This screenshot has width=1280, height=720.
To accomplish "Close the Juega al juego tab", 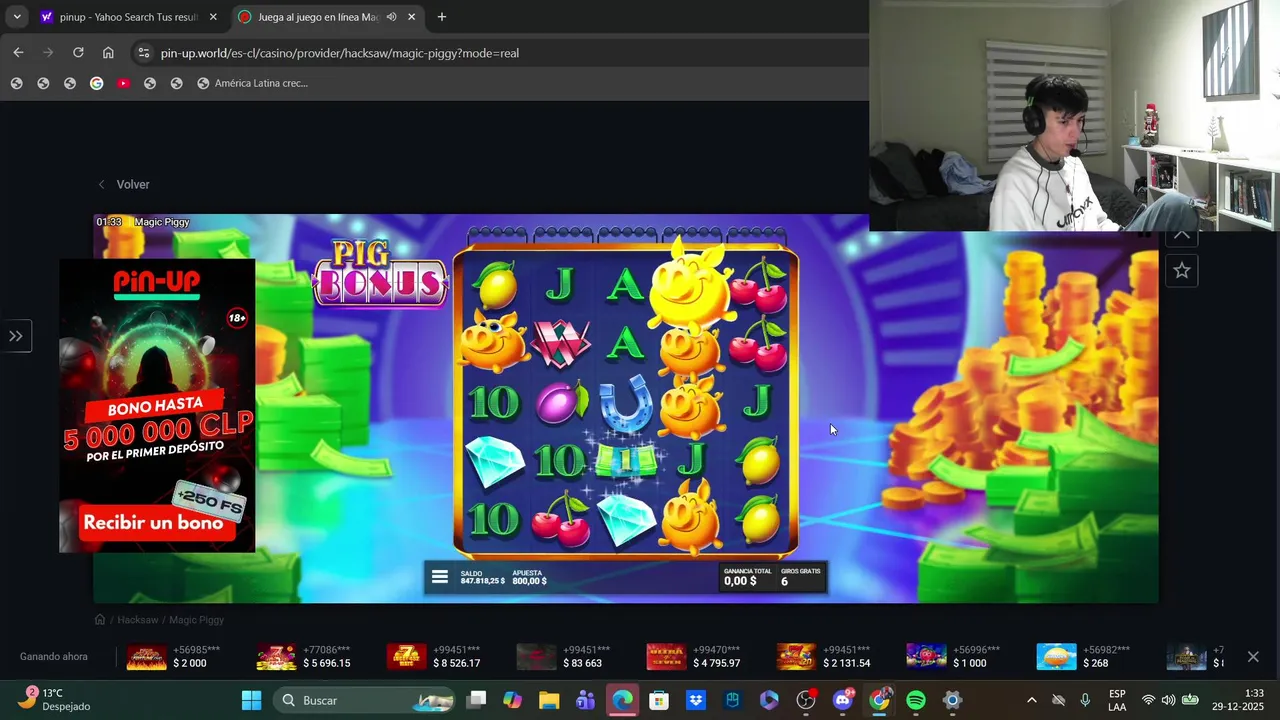I will [x=411, y=17].
